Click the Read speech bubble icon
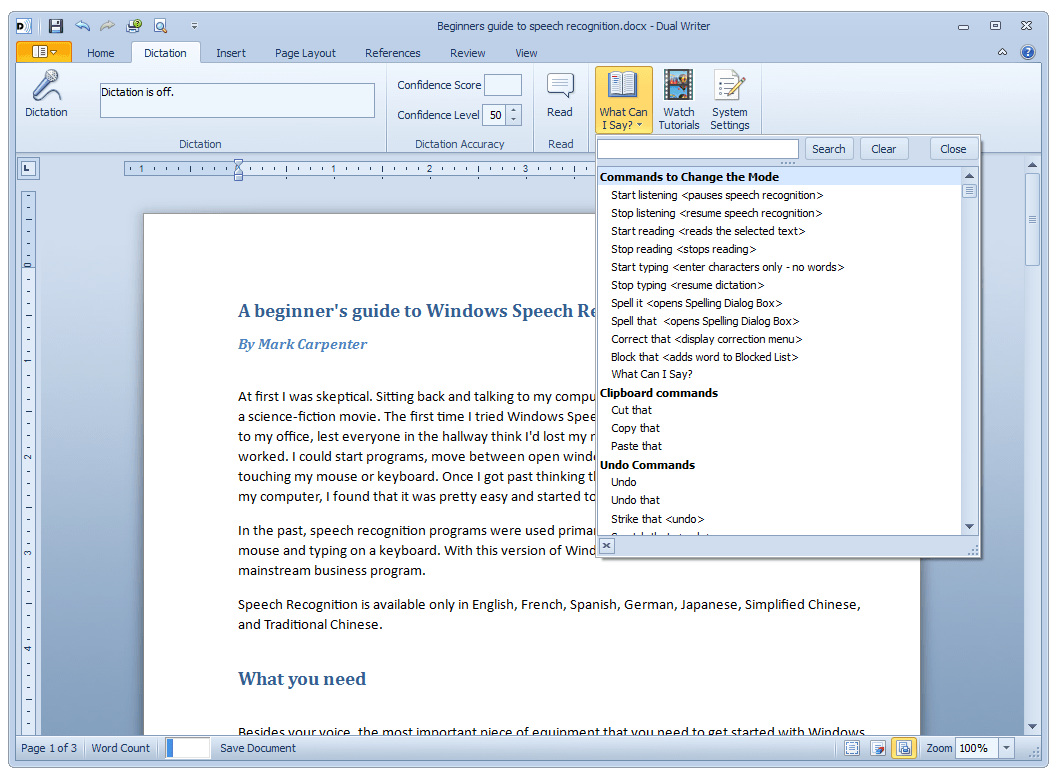The image size is (1058, 779). 560,88
